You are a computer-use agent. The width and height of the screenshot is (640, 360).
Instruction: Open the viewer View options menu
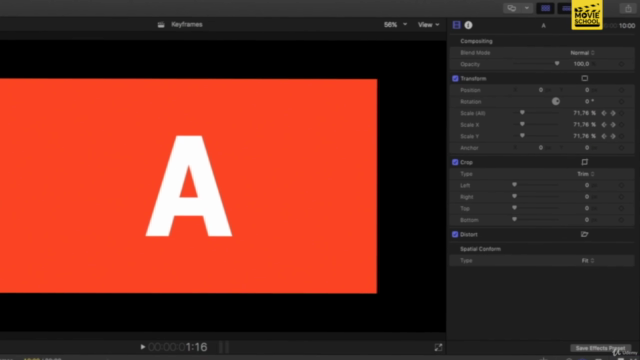[428, 24]
